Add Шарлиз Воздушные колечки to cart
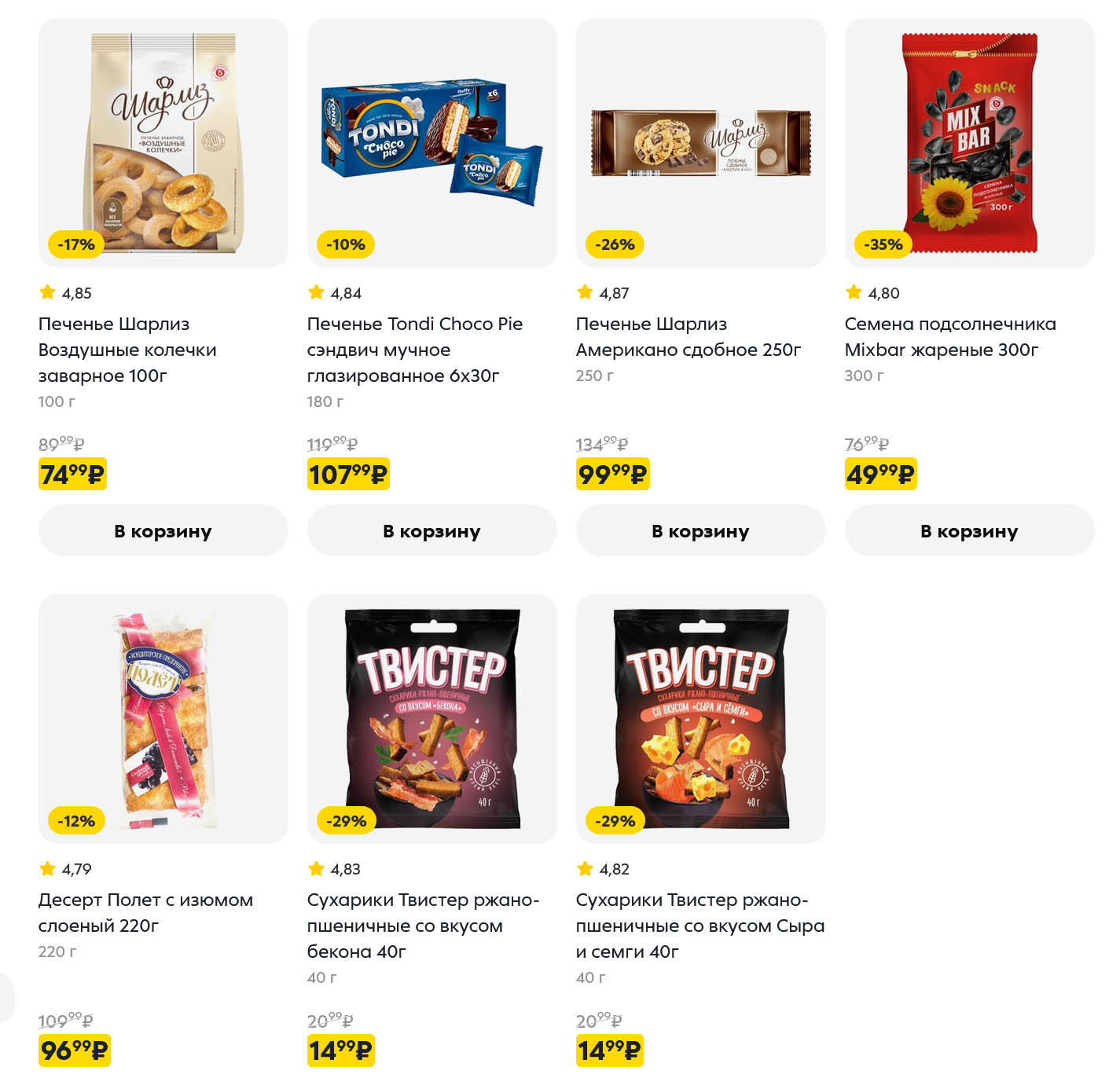The image size is (1120, 1078). (163, 531)
